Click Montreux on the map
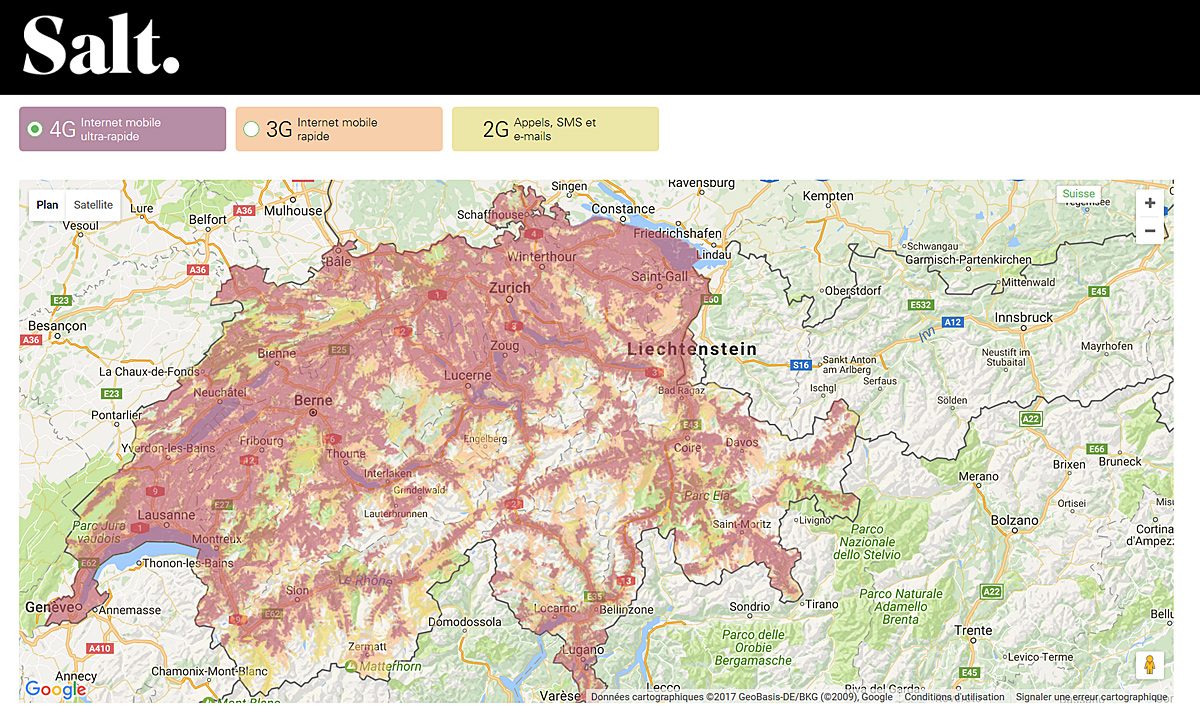Screen dimensions: 1200x720 tap(216, 538)
